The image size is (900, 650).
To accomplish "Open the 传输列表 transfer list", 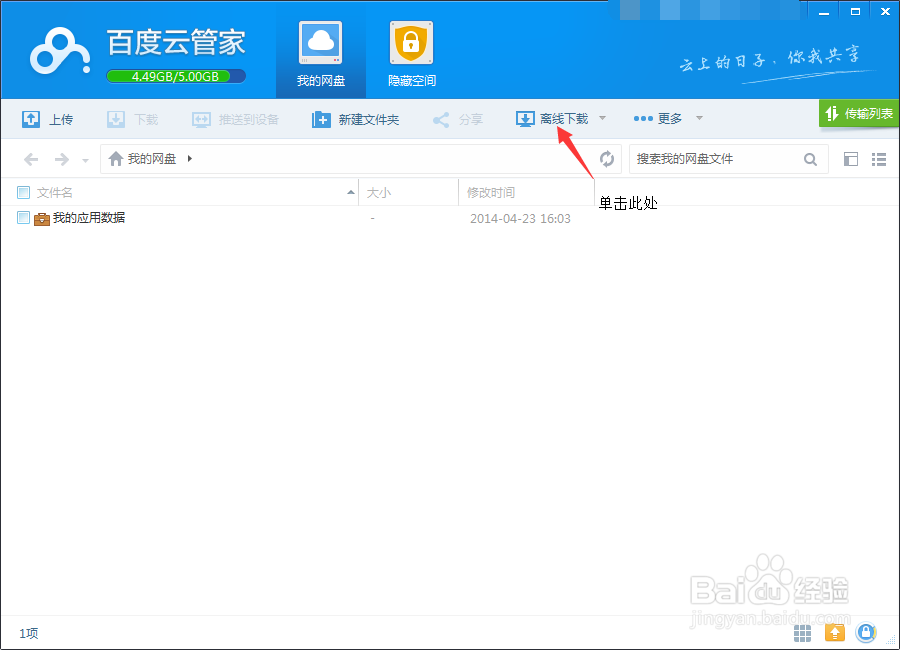I will [860, 114].
